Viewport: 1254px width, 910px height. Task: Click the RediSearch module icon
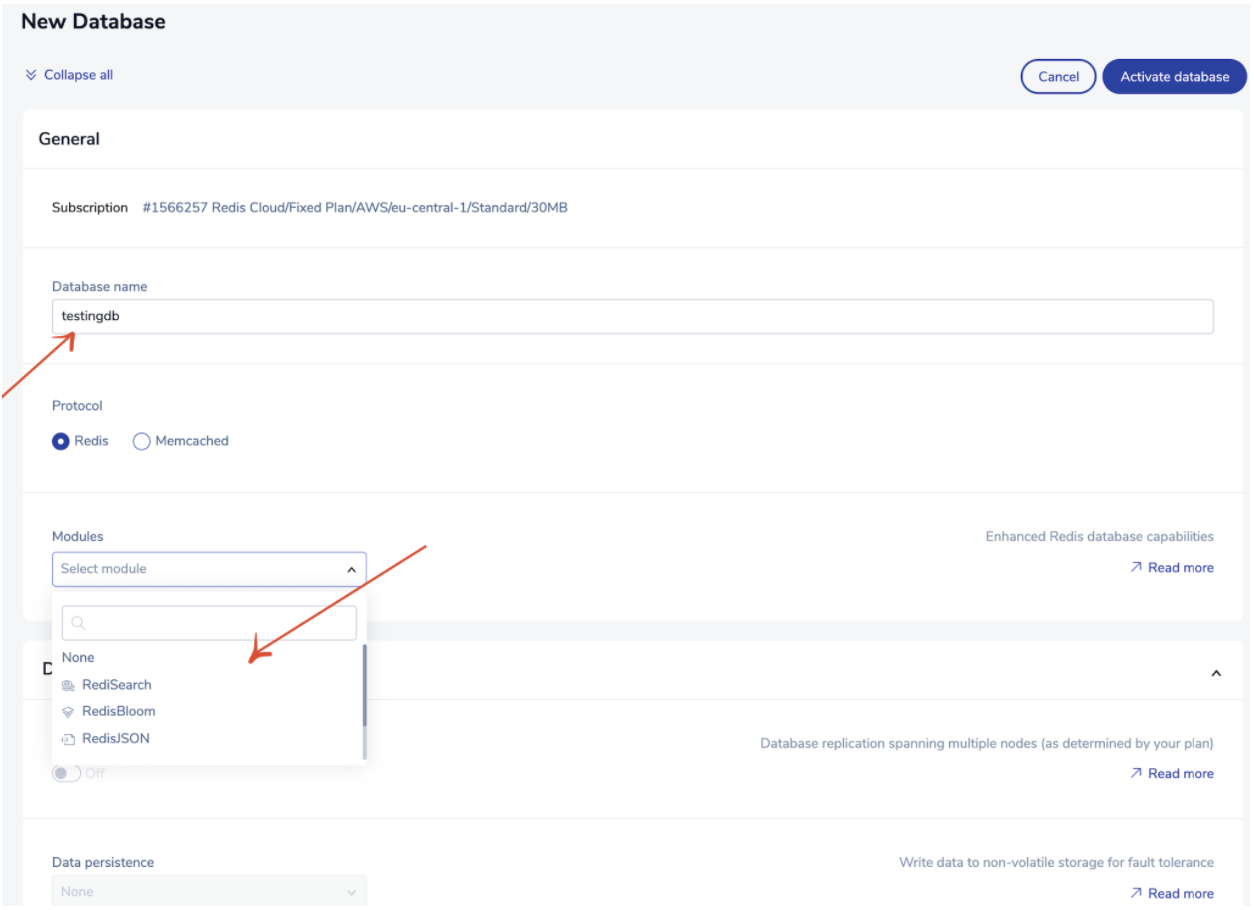coord(68,685)
